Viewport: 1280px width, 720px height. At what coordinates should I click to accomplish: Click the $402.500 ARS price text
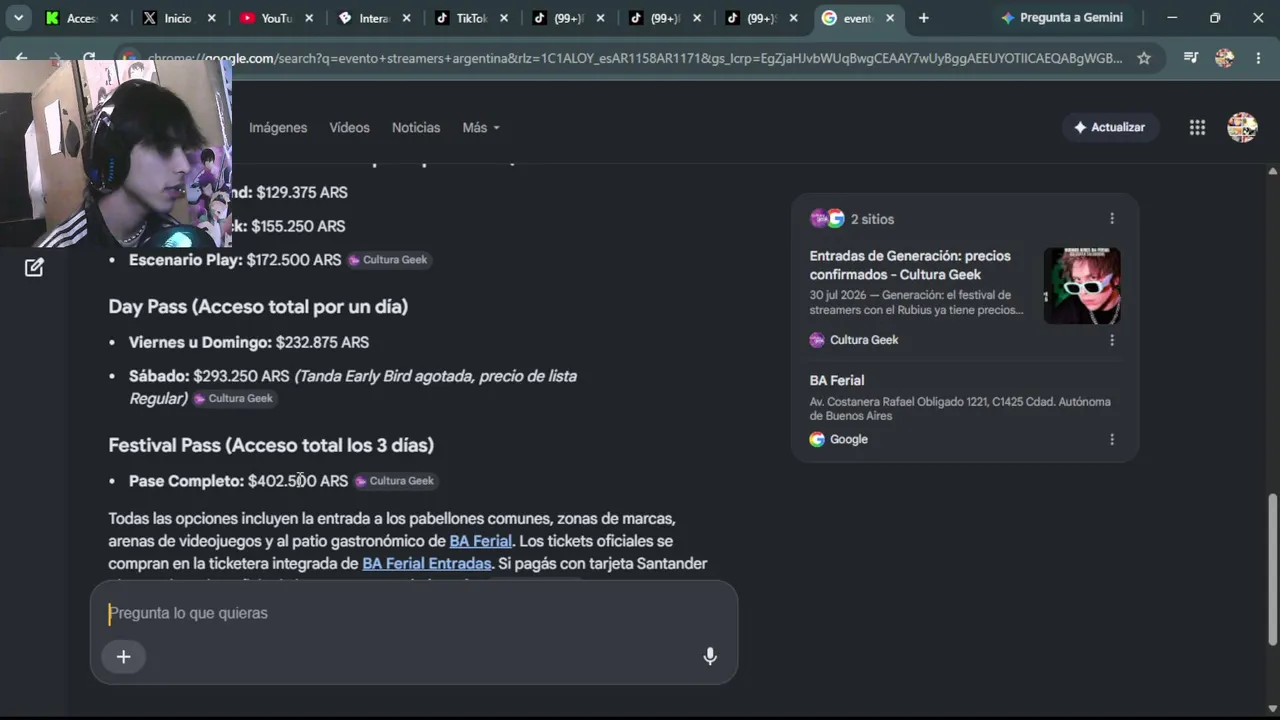(298, 481)
